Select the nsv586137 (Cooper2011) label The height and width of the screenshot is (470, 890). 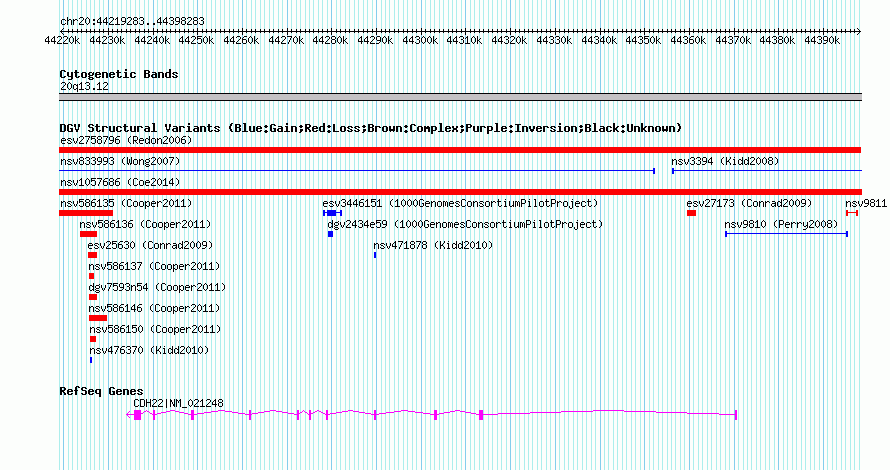154,266
